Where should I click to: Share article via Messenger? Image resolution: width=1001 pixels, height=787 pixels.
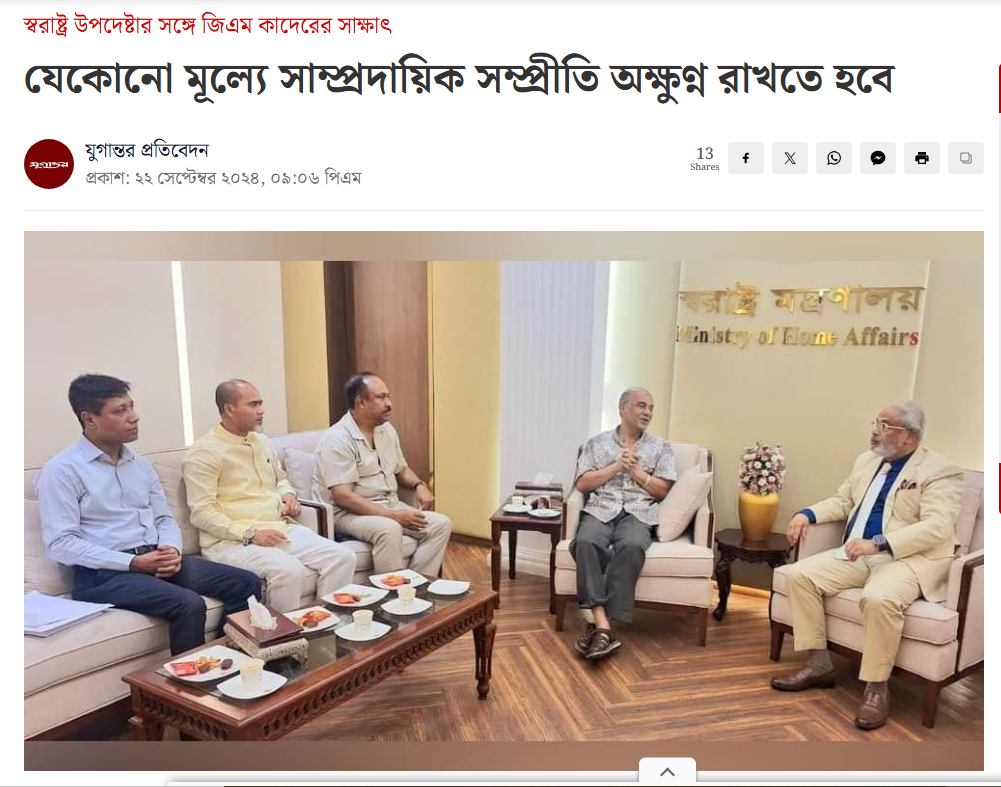pyautogui.click(x=878, y=158)
